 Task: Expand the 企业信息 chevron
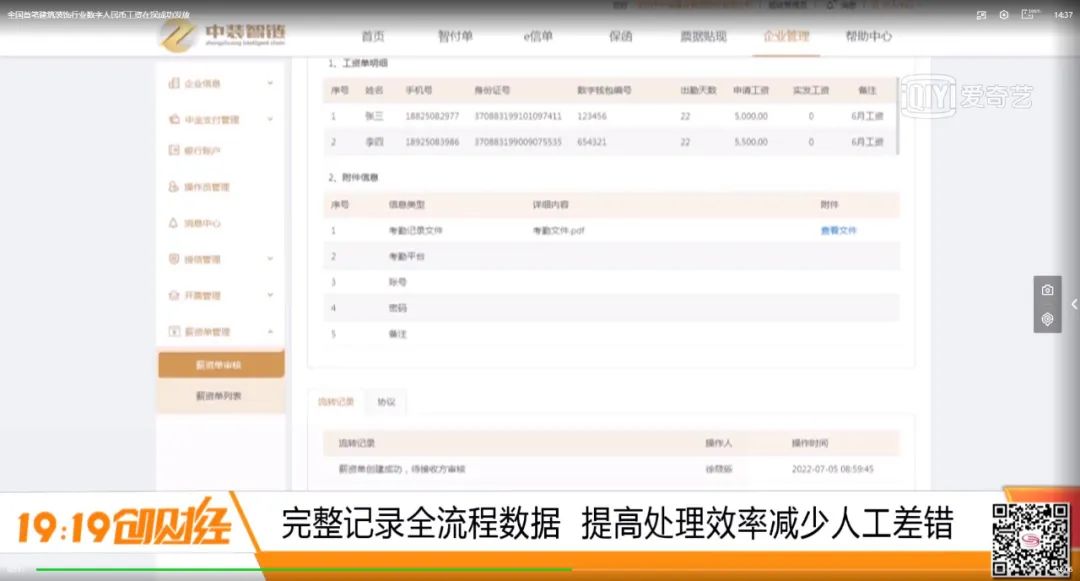tap(268, 83)
